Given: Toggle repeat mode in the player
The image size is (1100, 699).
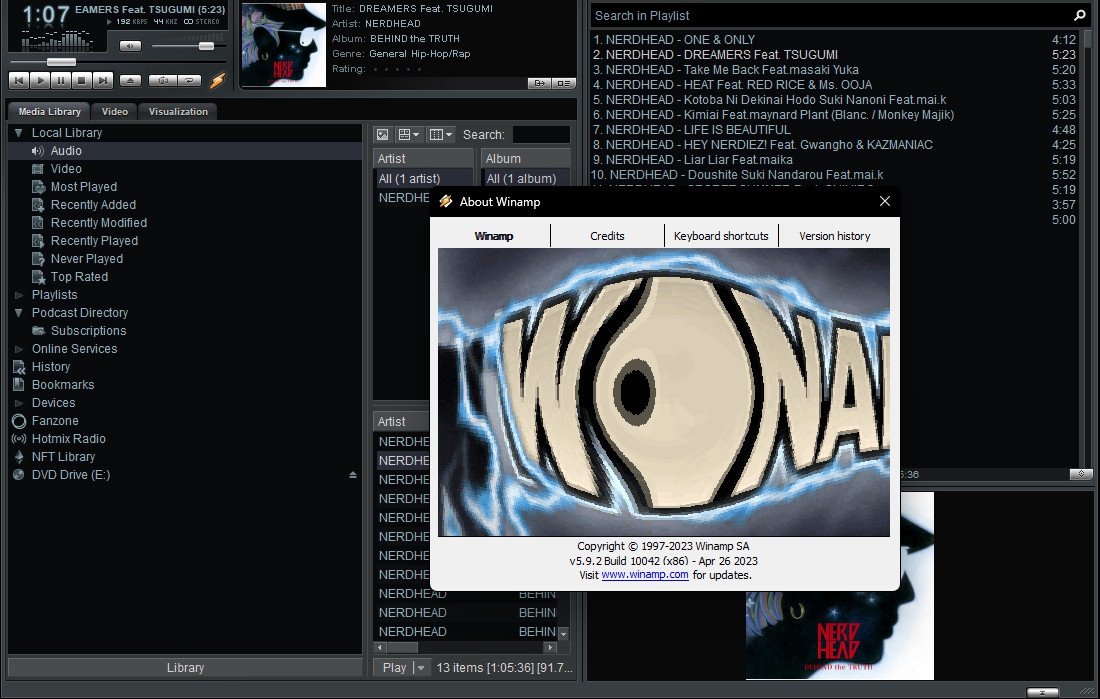Looking at the screenshot, I should tap(189, 81).
